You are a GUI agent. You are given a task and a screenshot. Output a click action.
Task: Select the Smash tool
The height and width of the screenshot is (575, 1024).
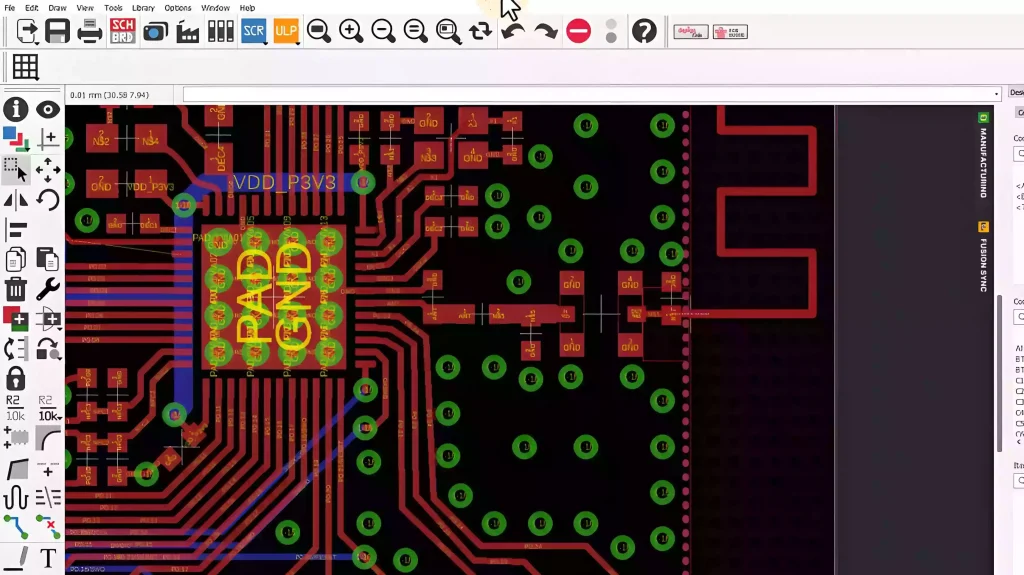(16, 438)
